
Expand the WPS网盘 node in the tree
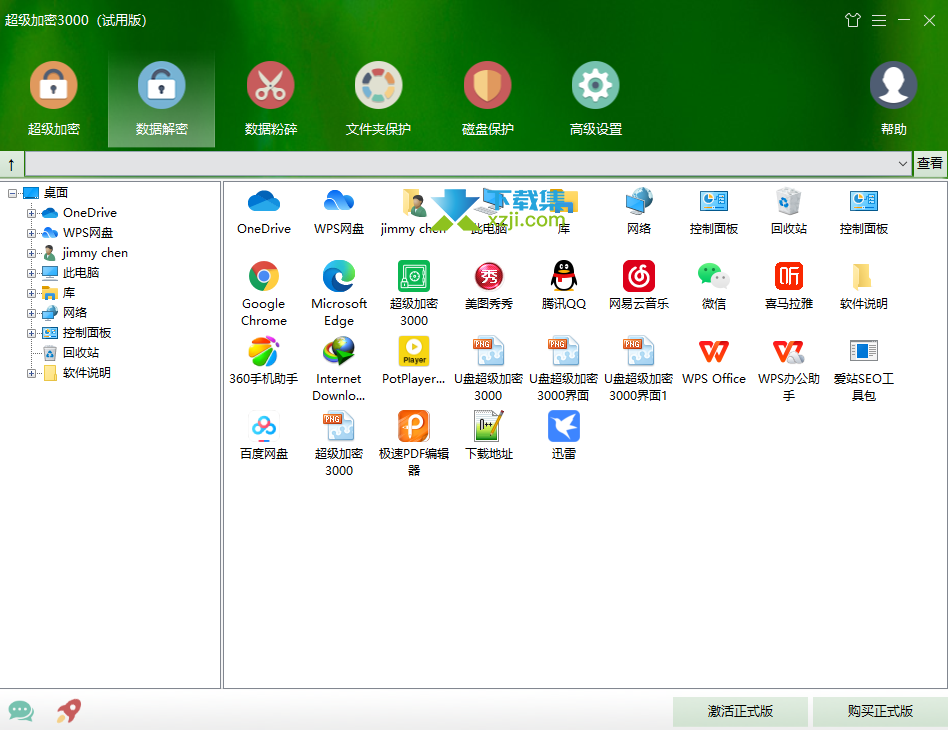click(x=31, y=233)
